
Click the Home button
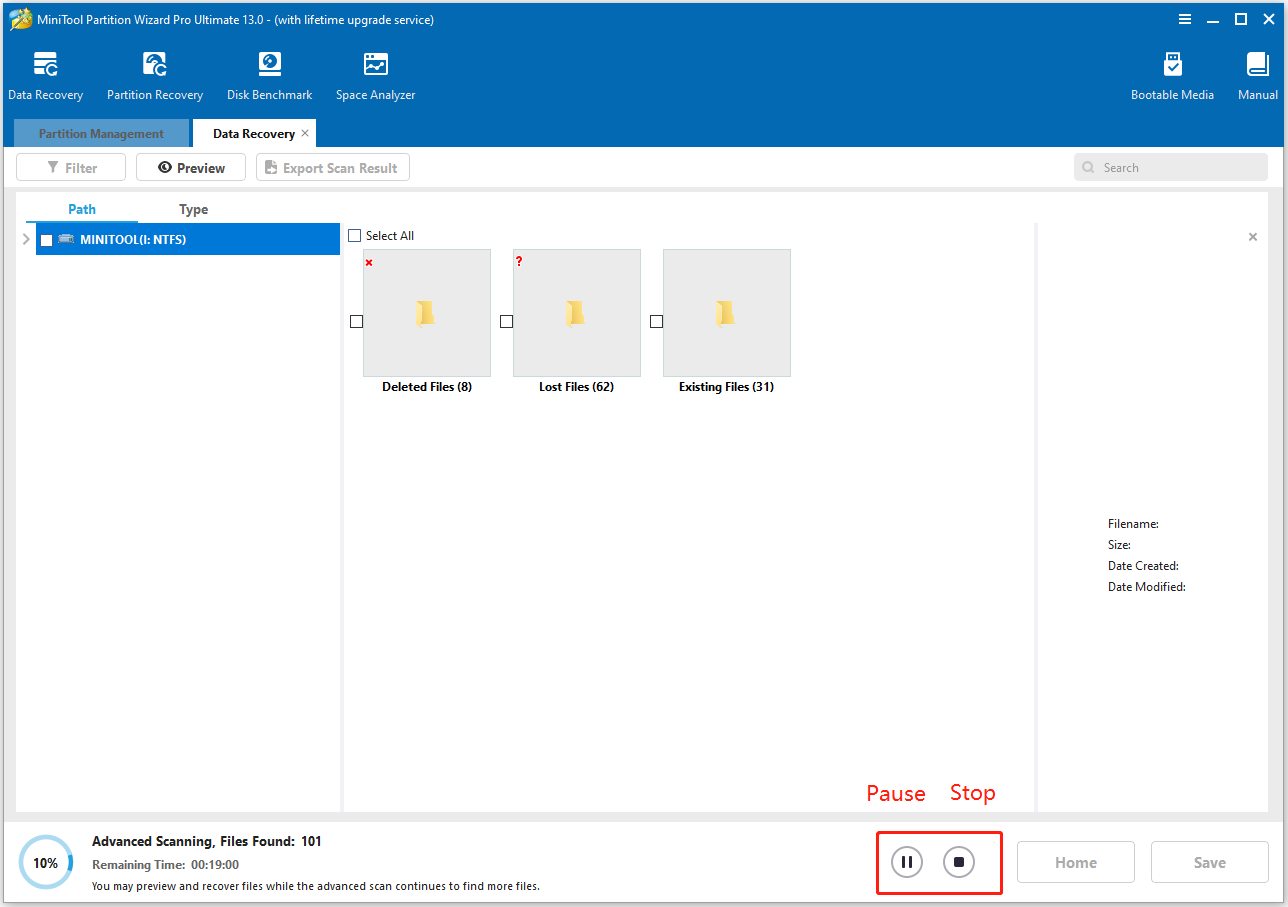pos(1075,861)
